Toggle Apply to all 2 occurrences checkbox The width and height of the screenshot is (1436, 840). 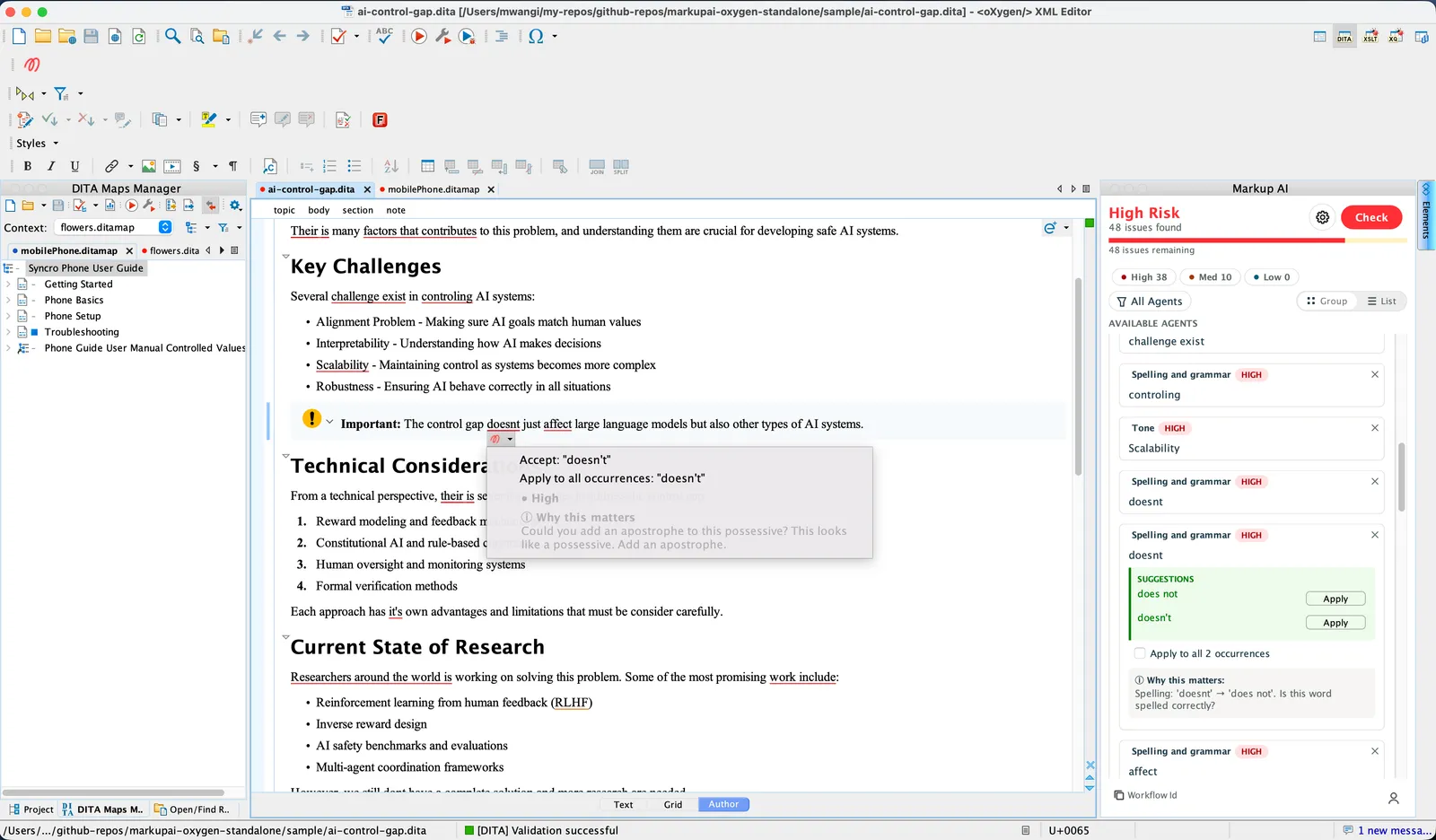tap(1140, 653)
